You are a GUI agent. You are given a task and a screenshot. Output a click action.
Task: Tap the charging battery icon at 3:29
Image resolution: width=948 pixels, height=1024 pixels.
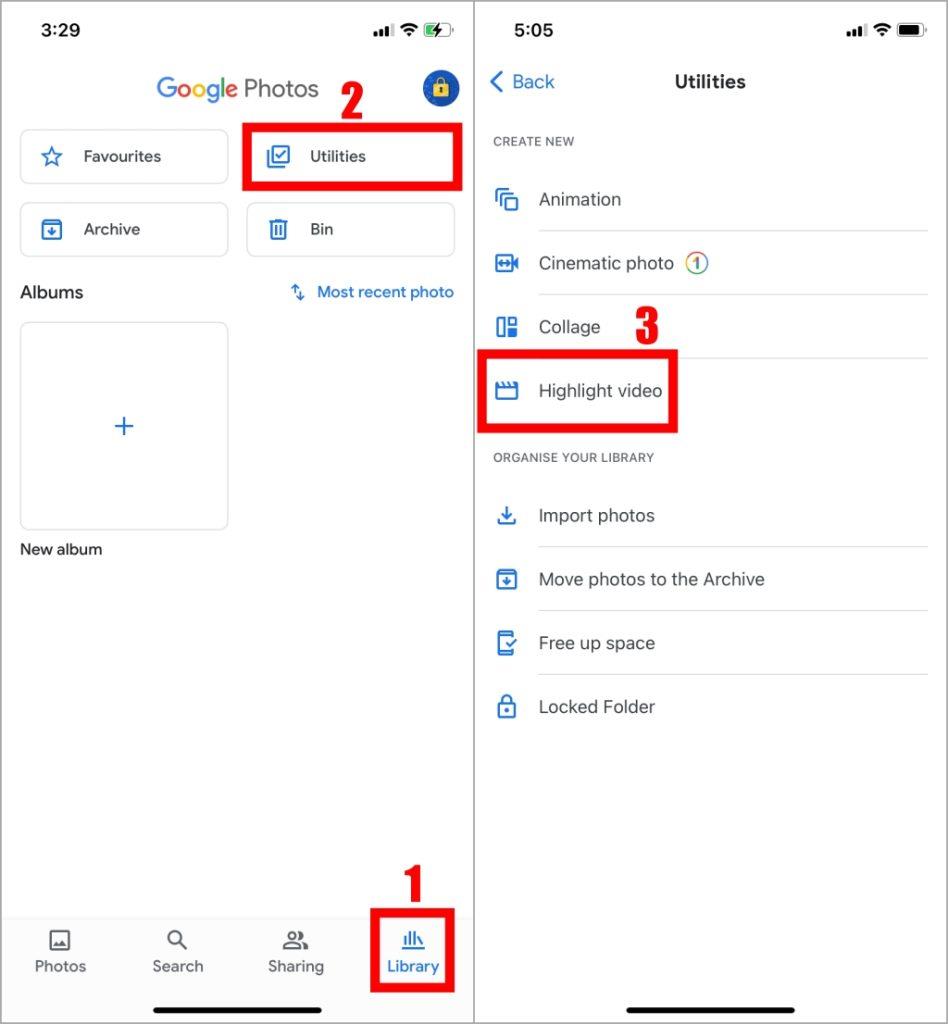[x=438, y=30]
